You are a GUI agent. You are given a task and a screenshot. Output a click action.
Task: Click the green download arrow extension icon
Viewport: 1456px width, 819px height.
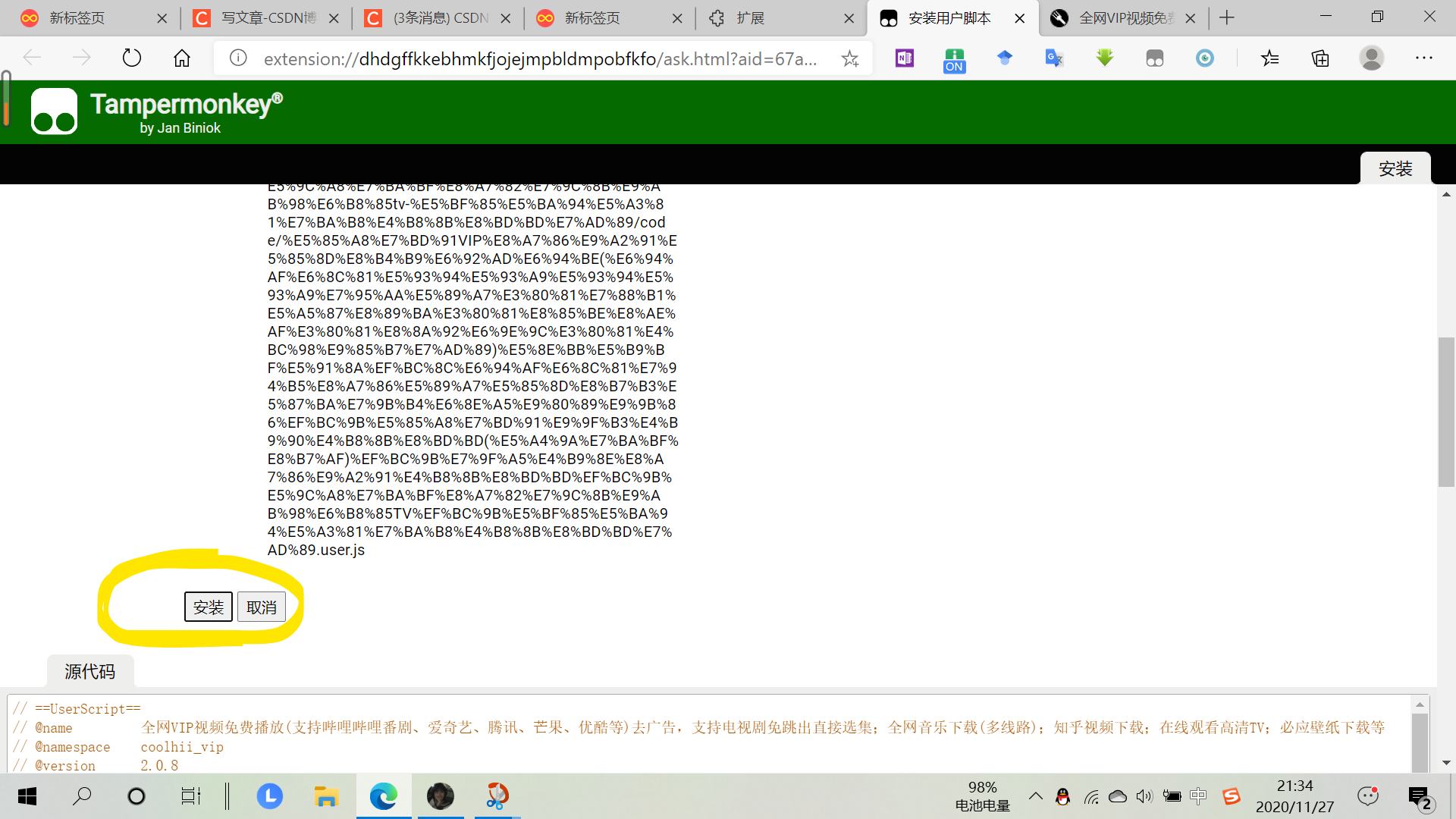(1104, 58)
